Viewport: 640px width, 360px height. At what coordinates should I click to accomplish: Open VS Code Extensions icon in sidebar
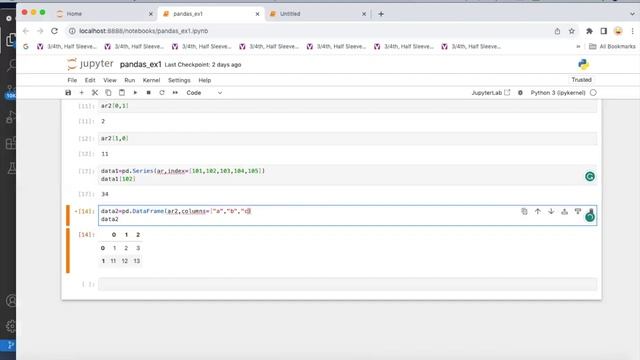(x=11, y=143)
